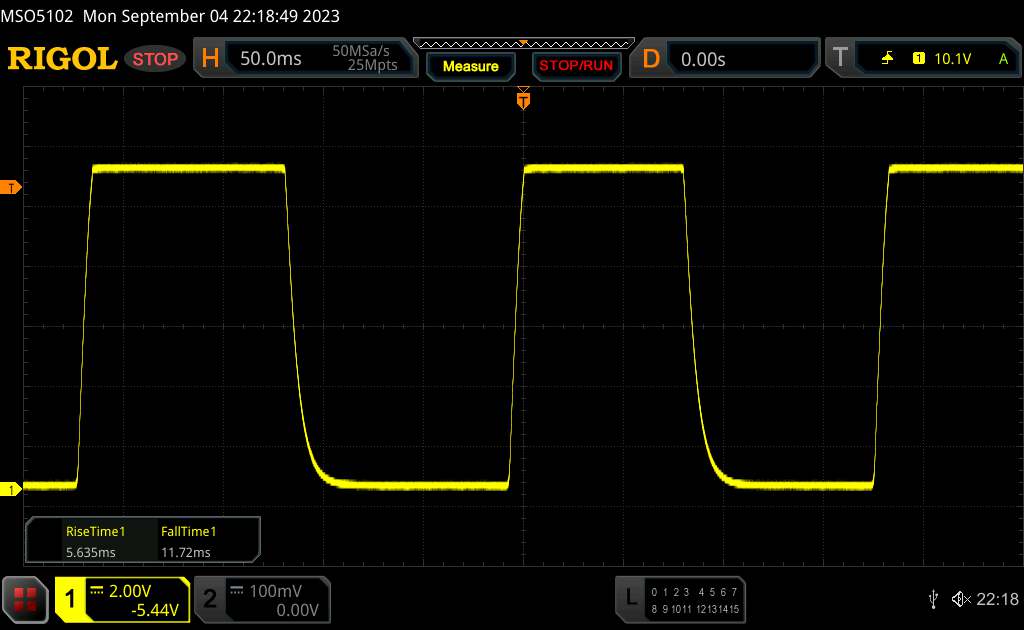Image resolution: width=1024 pixels, height=630 pixels.
Task: Click the RIGOL logo
Action: coord(62,59)
